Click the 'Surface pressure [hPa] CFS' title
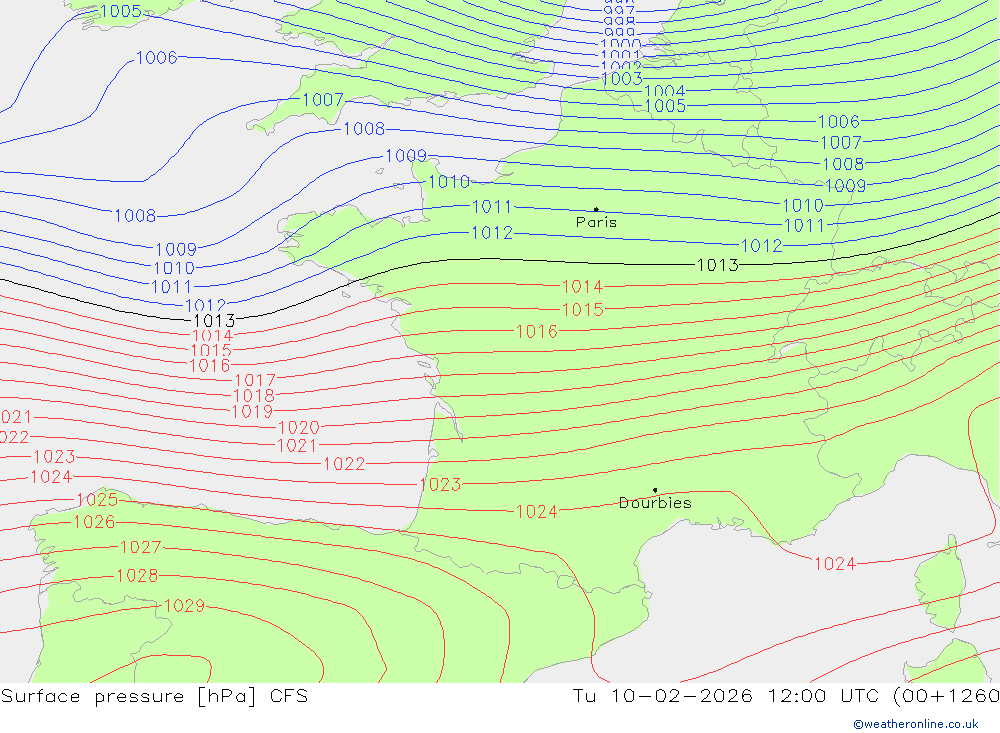1000x733 pixels. pos(154,696)
